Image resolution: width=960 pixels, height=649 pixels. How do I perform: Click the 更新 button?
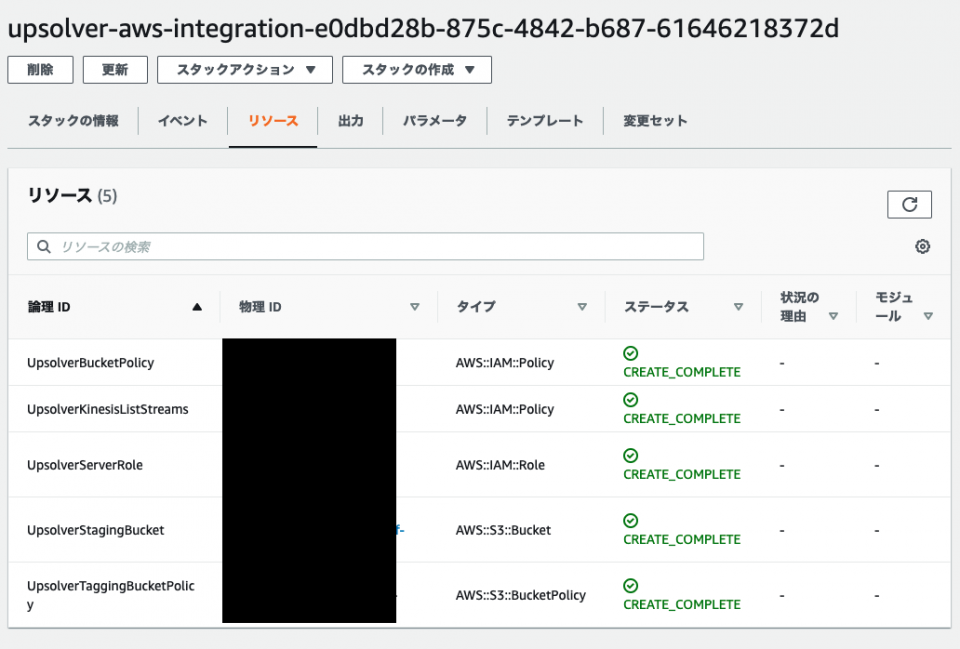coord(115,70)
